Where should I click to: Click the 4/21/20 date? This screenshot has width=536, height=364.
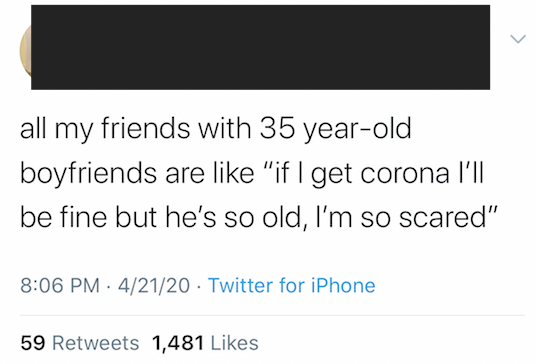pos(154,285)
